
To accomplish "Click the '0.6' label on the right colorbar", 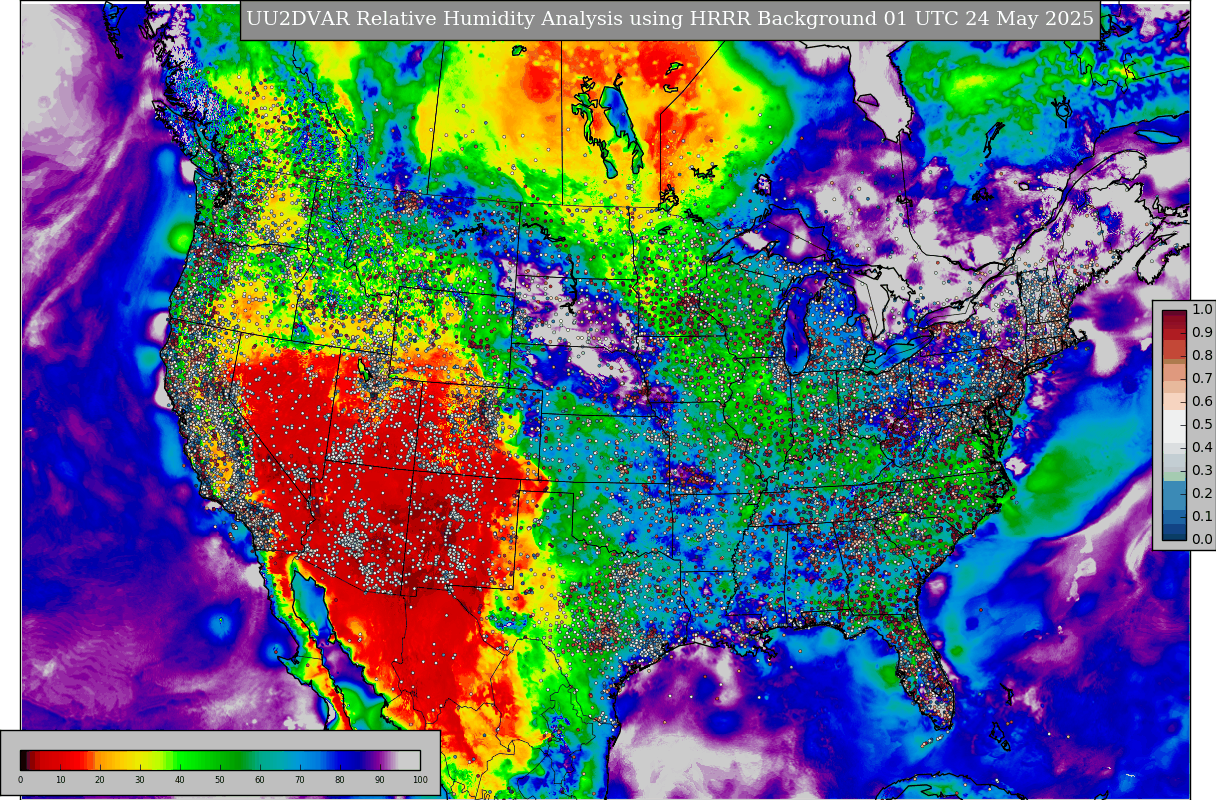I will click(x=1202, y=402).
